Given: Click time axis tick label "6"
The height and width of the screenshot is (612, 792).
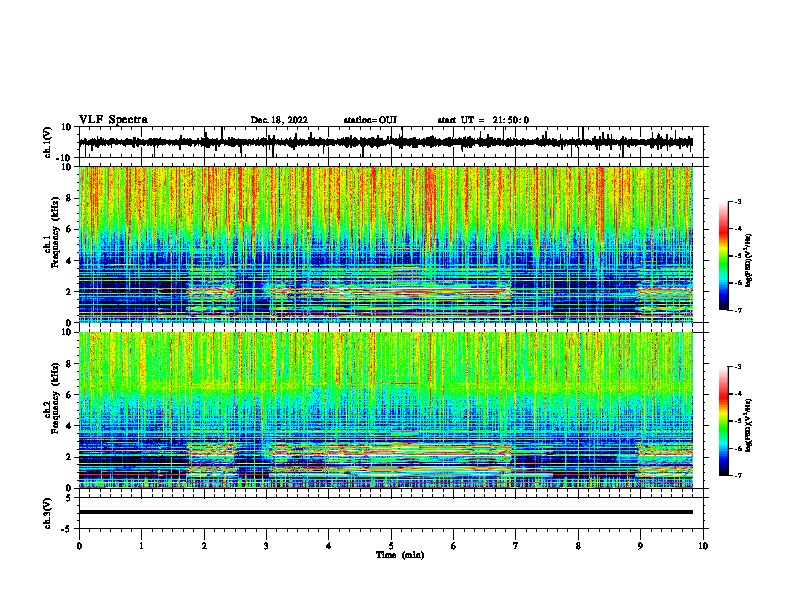Looking at the screenshot, I should click(454, 546).
